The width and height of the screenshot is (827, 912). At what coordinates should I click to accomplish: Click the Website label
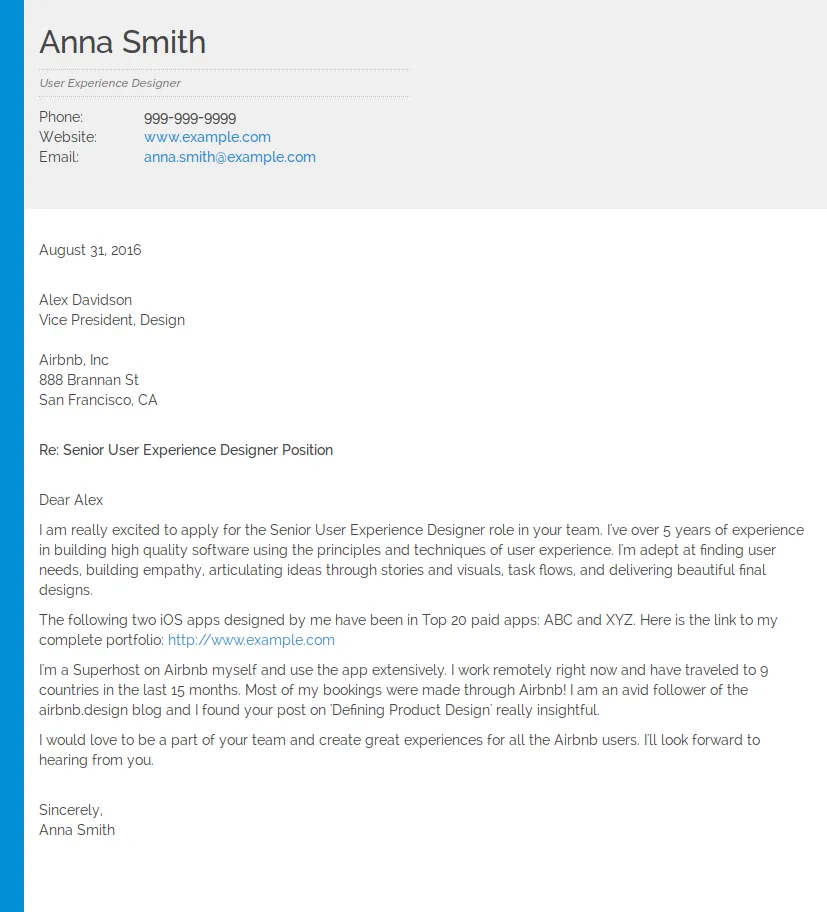[68, 137]
